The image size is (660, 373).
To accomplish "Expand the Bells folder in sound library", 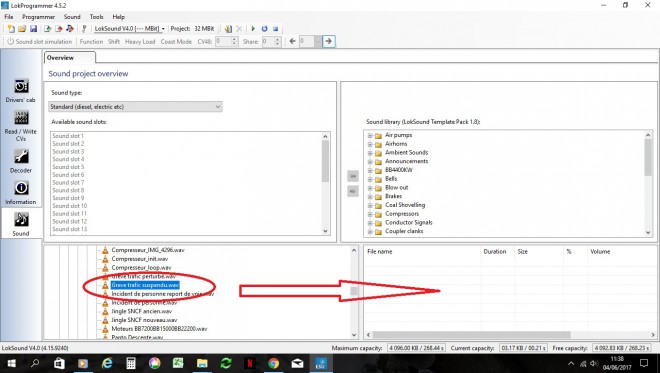I will click(370, 179).
